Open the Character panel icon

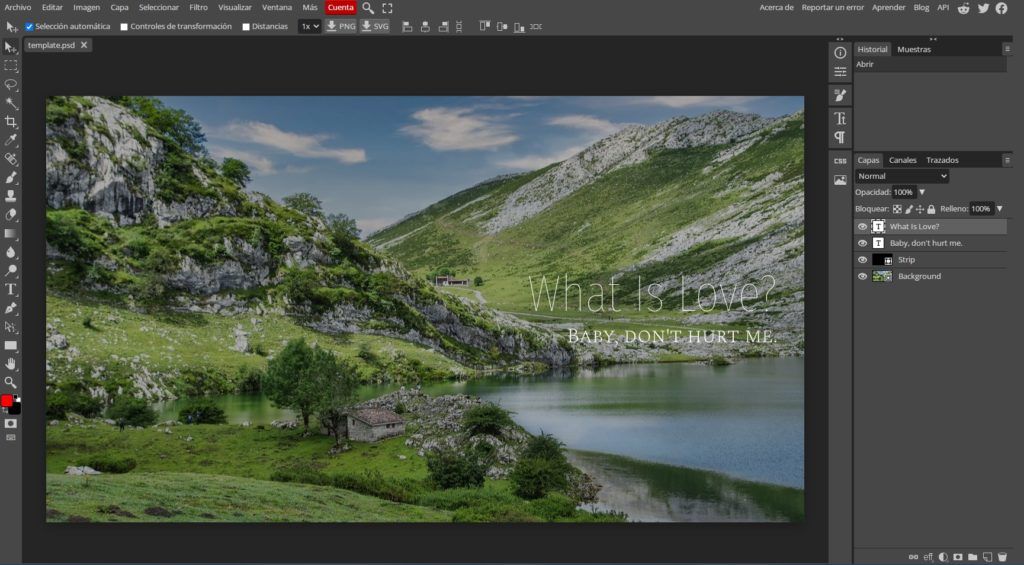click(x=840, y=118)
